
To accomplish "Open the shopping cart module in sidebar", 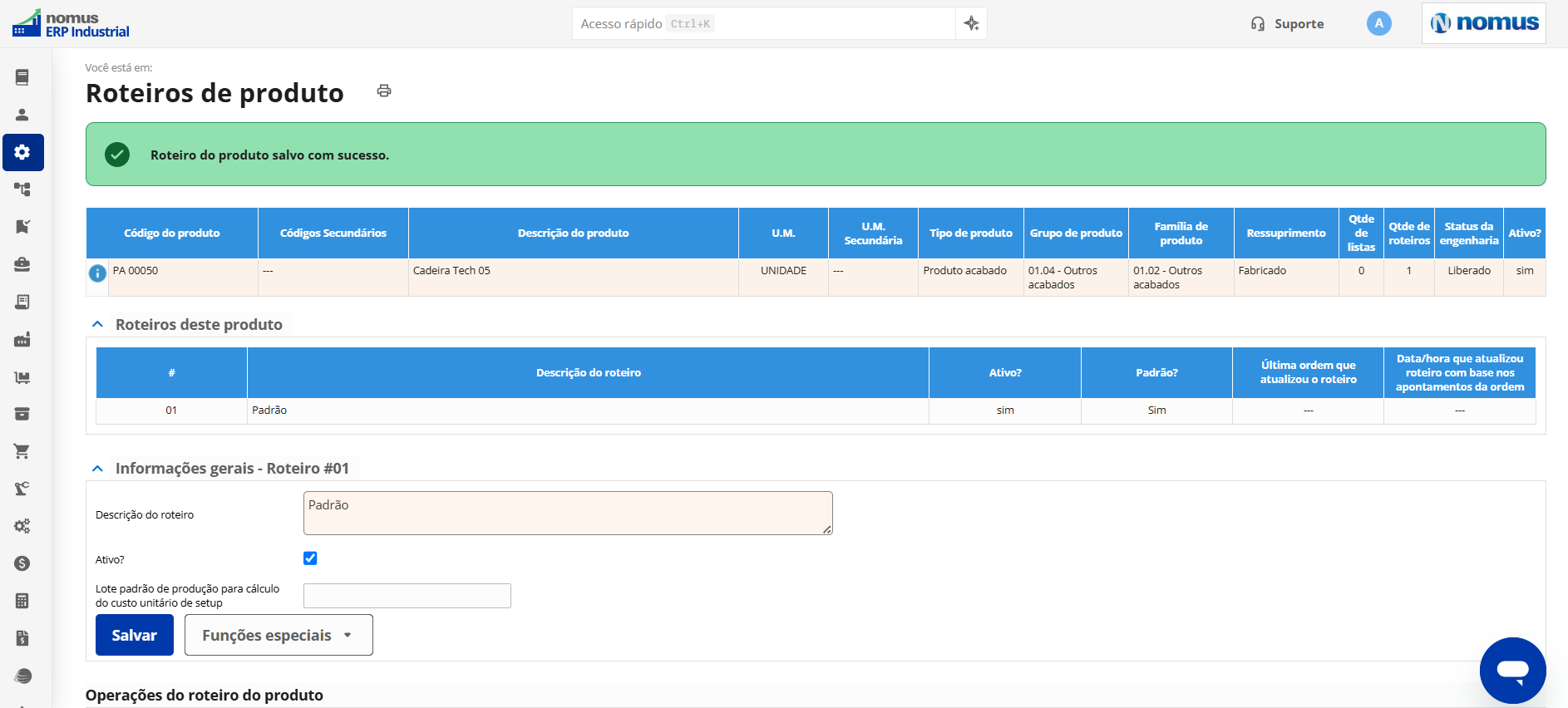I will 22,451.
